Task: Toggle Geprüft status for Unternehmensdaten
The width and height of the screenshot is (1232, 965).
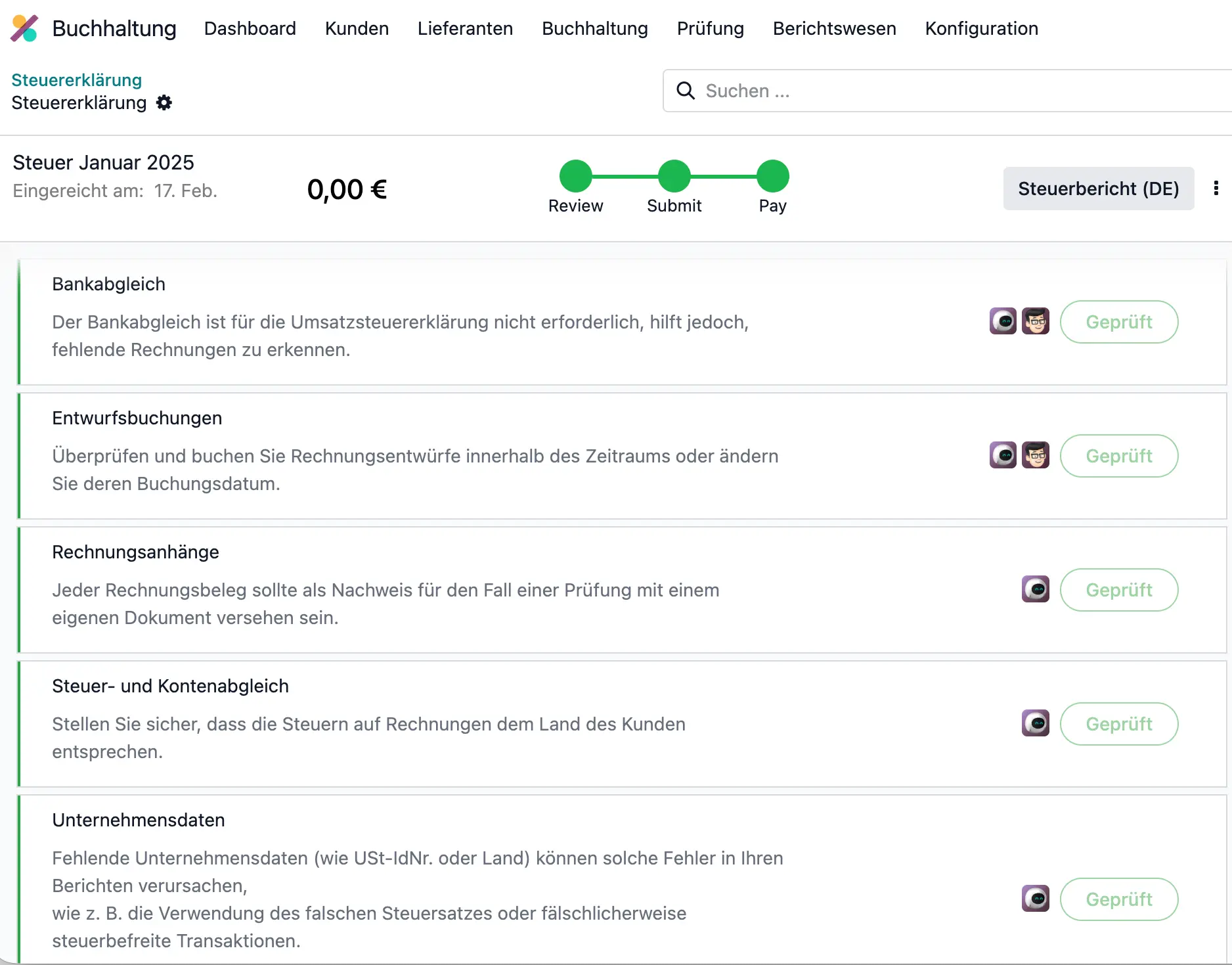Action: [x=1119, y=899]
